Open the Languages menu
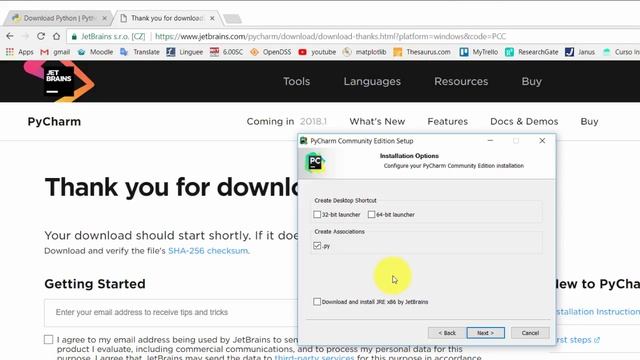640x360 pixels. (372, 81)
